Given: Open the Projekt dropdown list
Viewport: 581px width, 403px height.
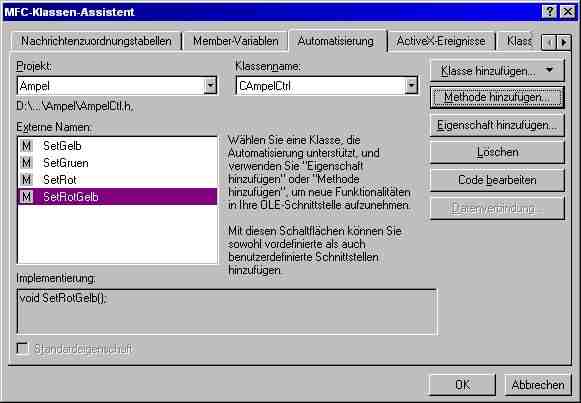Looking at the screenshot, I should [210, 86].
